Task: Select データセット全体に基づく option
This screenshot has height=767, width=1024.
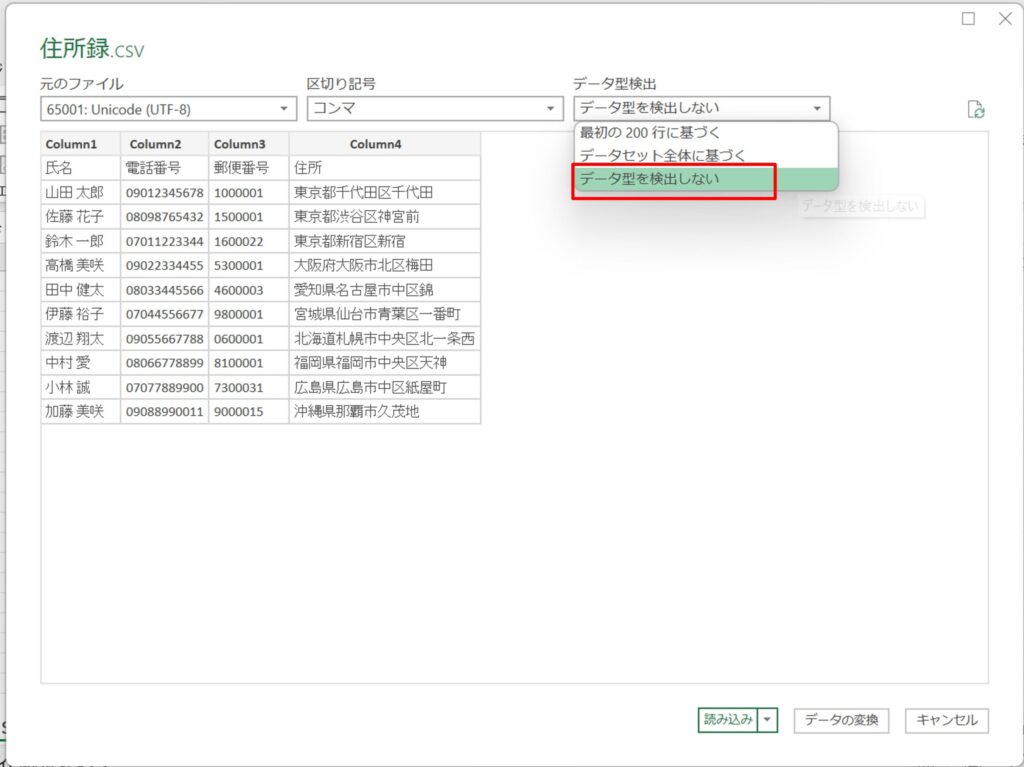Action: (x=705, y=155)
